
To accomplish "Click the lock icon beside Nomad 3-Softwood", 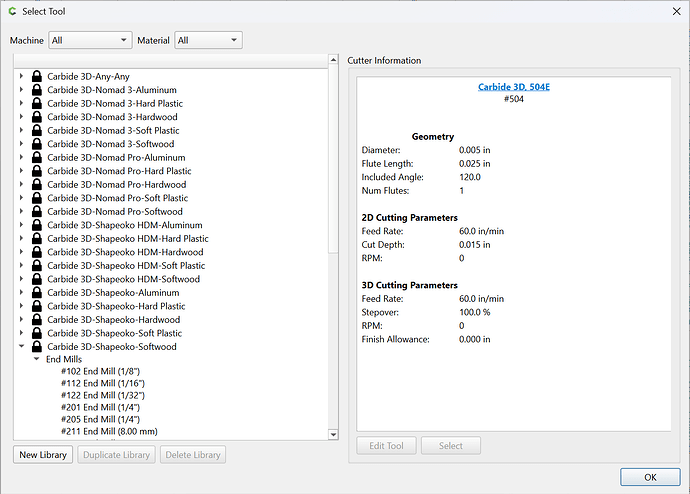I will (37, 144).
